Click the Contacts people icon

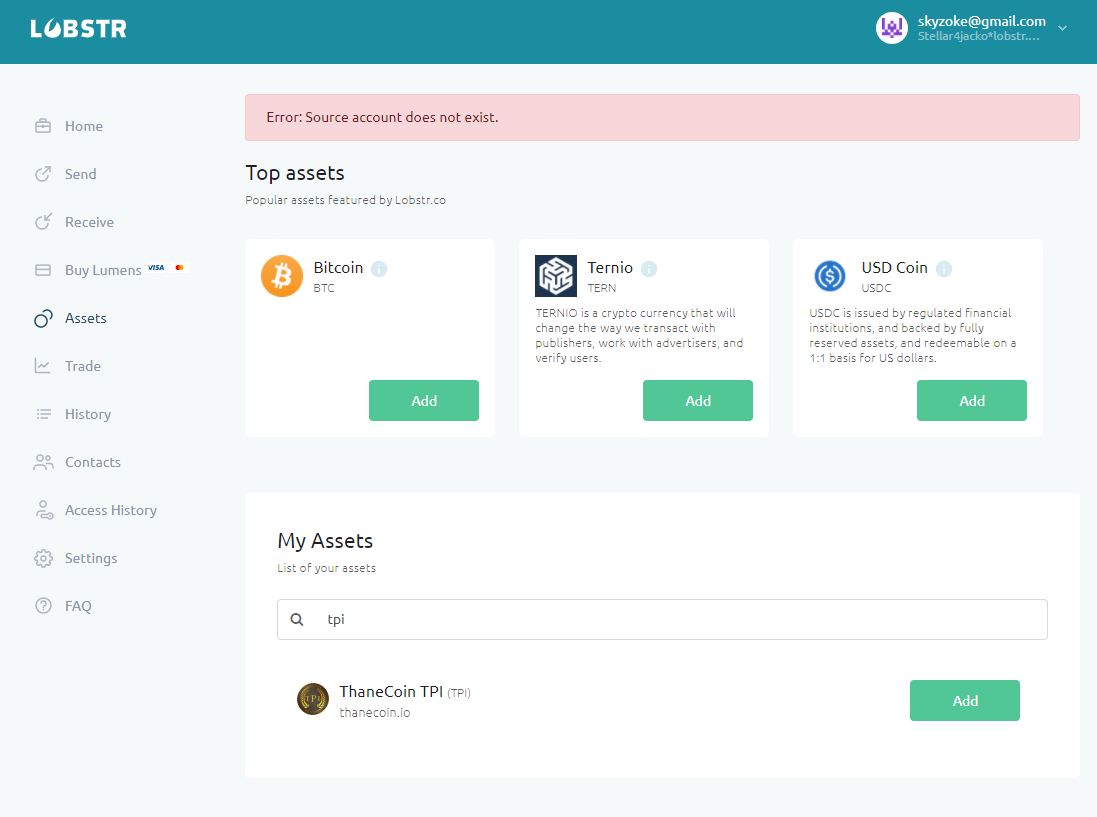(43, 462)
